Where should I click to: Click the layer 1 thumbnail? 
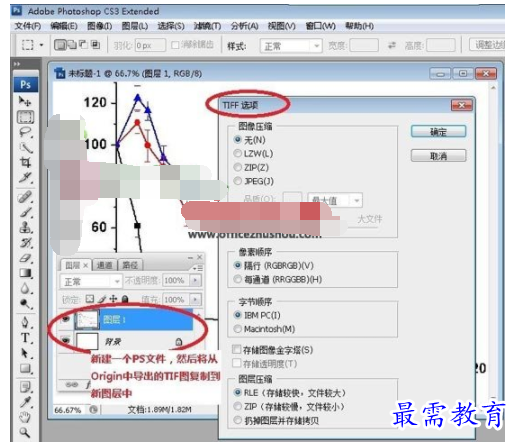coord(87,319)
